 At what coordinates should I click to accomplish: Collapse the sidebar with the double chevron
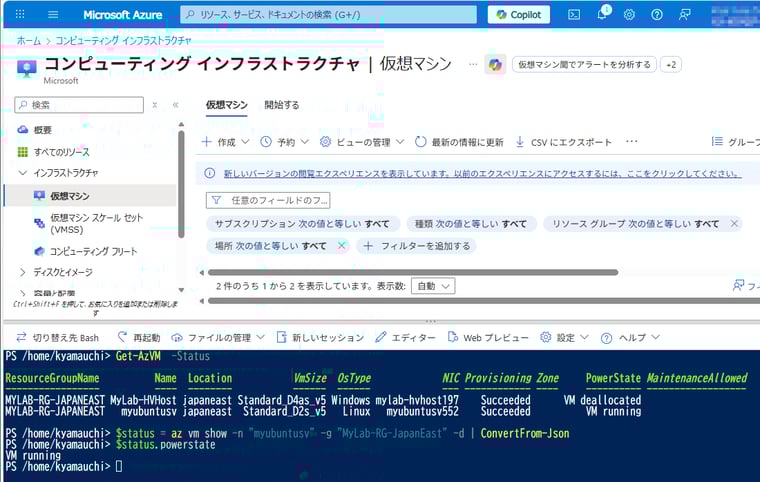click(x=175, y=105)
